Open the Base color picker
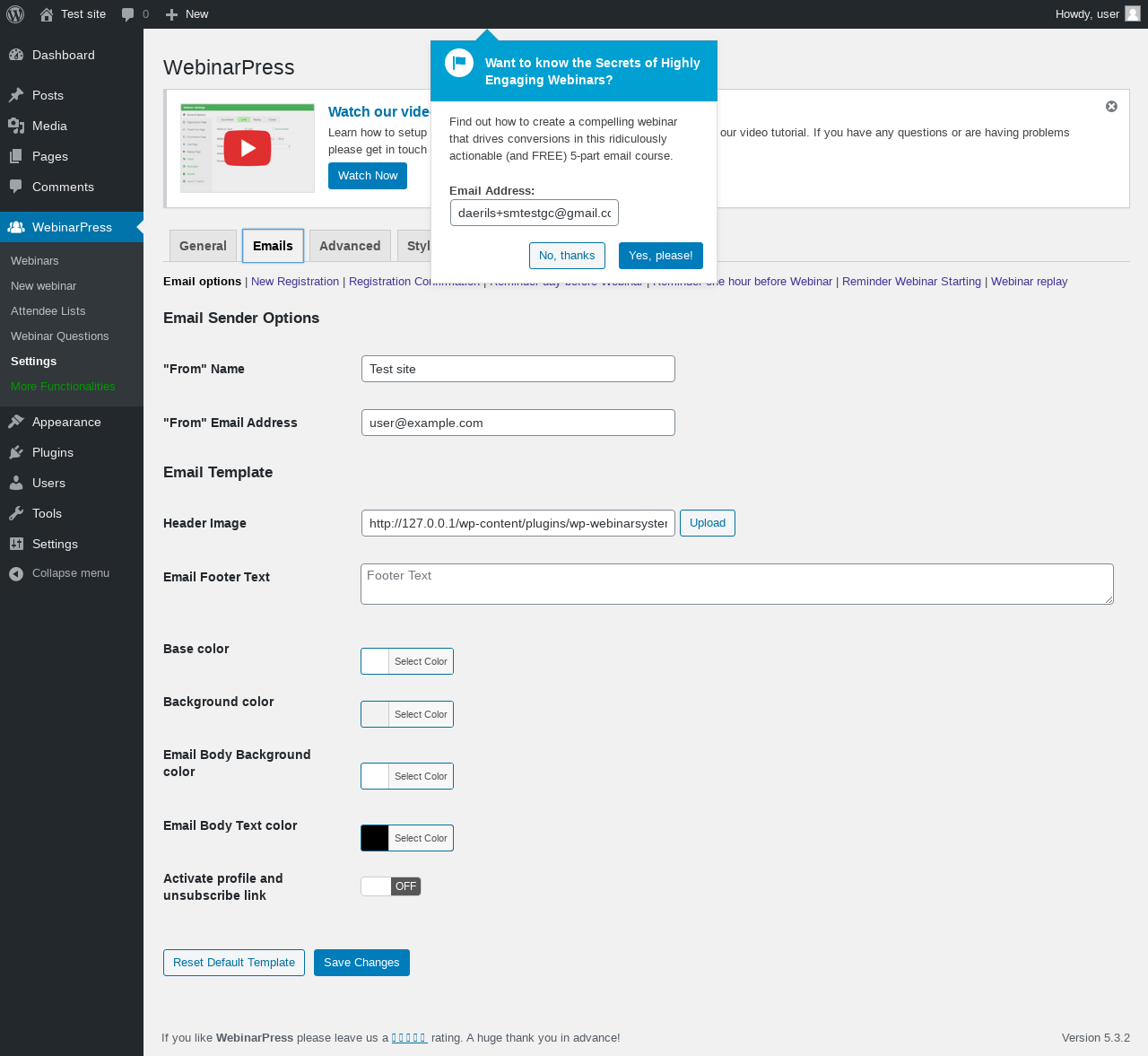Image resolution: width=1148 pixels, height=1056 pixels. (x=407, y=661)
